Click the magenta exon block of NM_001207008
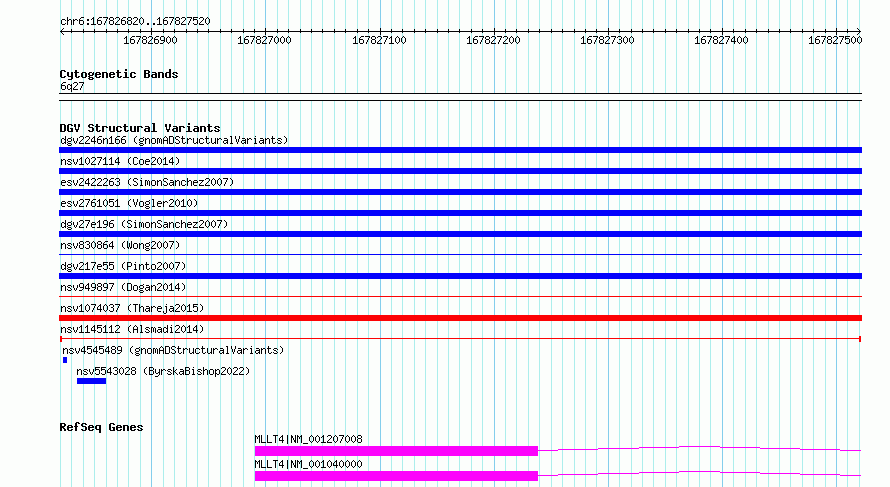The image size is (890, 487). tap(396, 451)
